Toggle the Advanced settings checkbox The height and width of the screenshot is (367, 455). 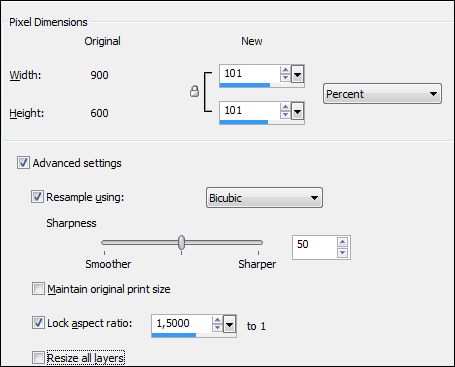pos(23,163)
